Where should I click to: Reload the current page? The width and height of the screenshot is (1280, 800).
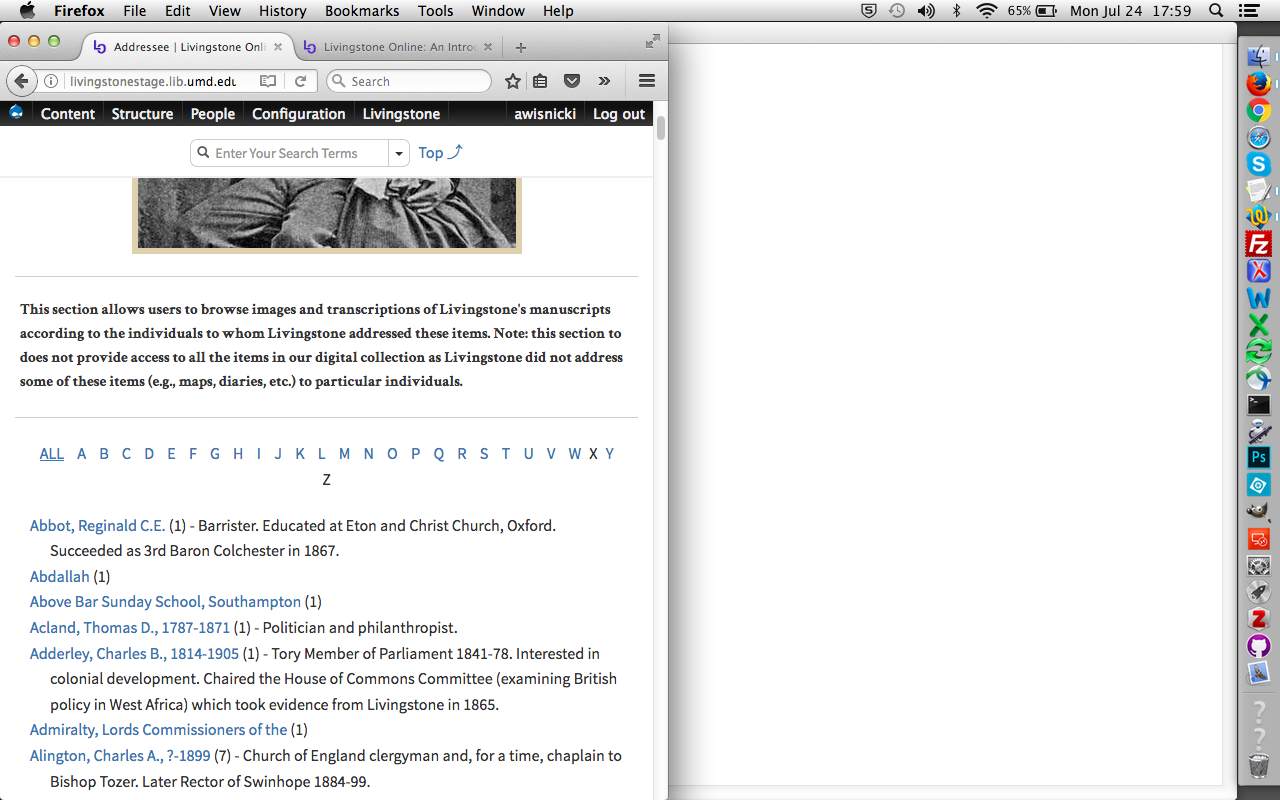coord(300,81)
